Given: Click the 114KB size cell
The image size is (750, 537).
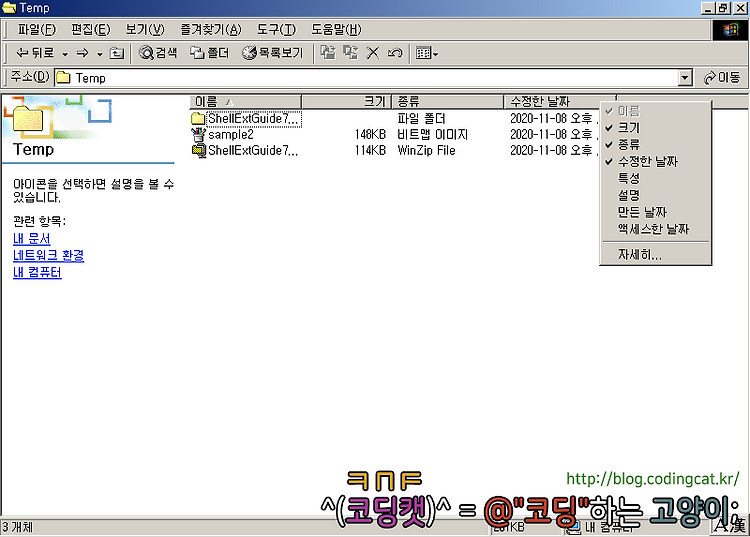Looking at the screenshot, I should (370, 151).
